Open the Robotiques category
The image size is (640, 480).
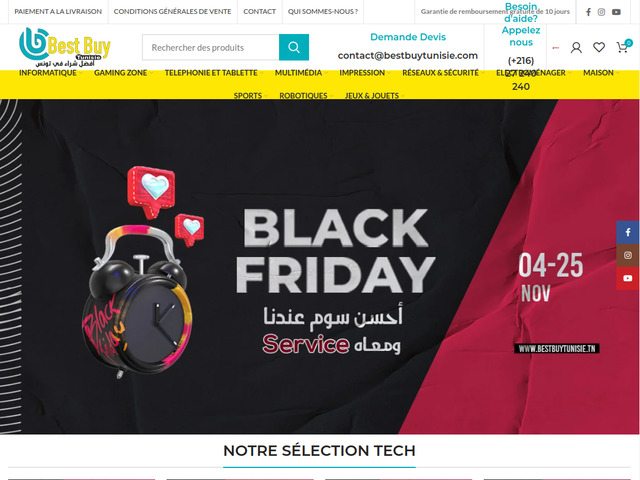pyautogui.click(x=303, y=96)
